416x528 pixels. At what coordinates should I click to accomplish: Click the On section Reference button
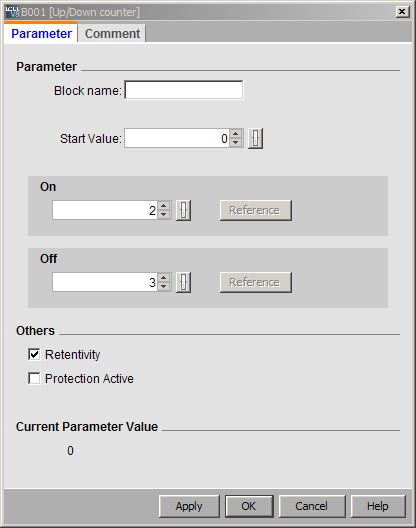coord(256,210)
